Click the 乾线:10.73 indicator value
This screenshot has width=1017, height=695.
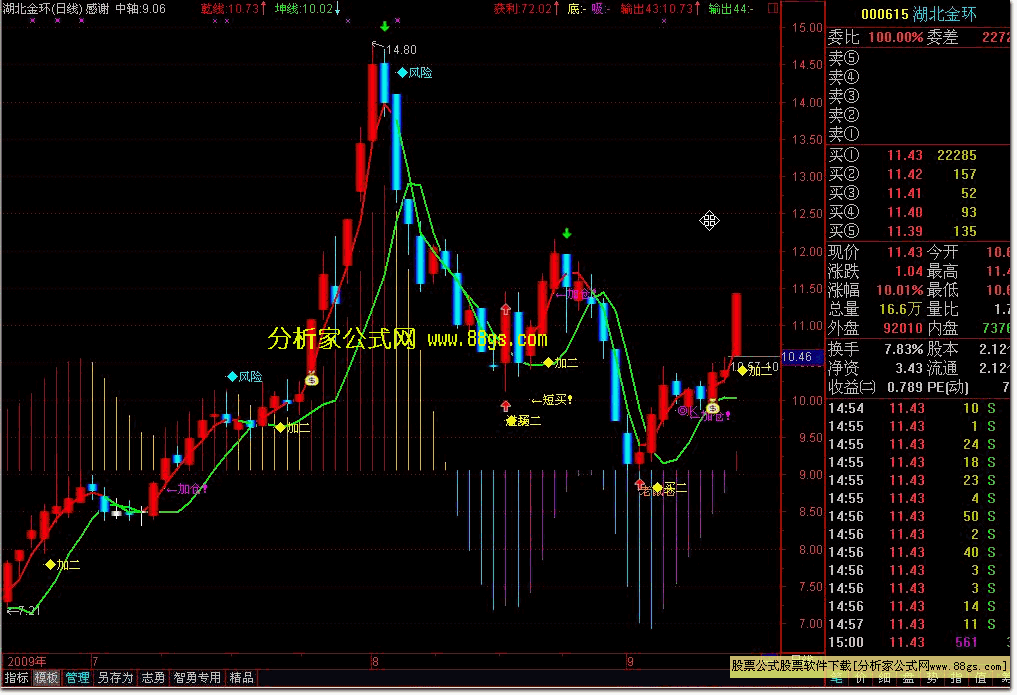pyautogui.click(x=233, y=8)
